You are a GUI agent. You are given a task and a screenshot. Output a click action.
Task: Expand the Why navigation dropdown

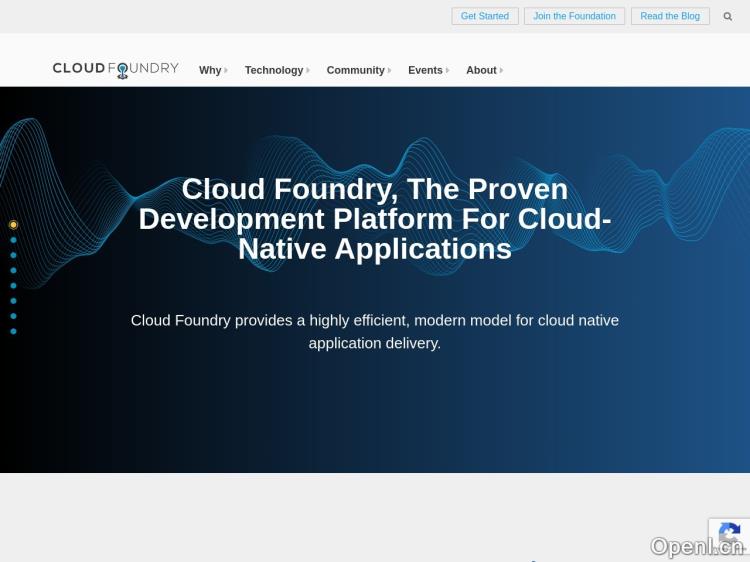coord(212,70)
